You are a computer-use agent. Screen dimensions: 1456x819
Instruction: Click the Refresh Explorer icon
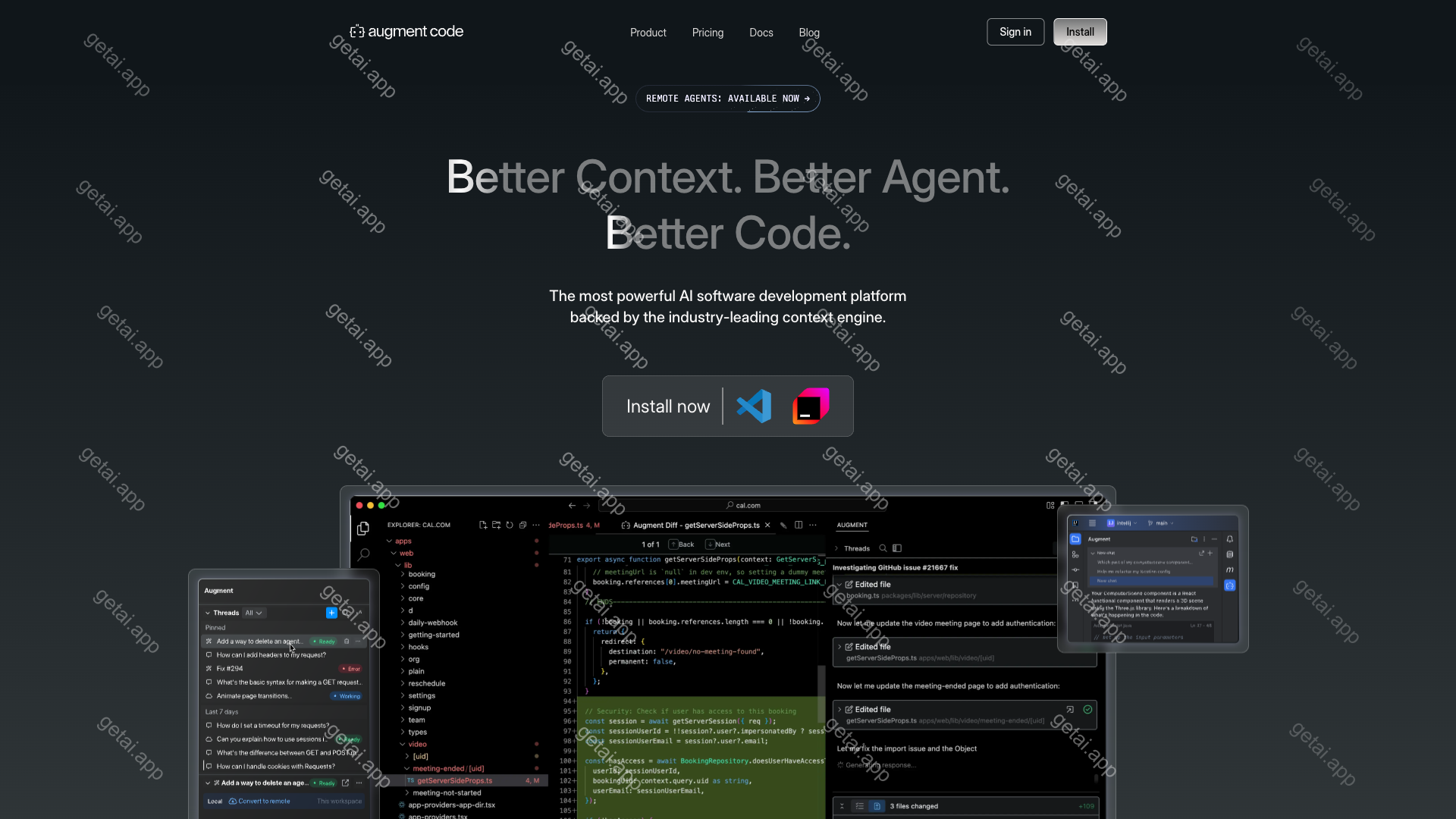point(510,525)
